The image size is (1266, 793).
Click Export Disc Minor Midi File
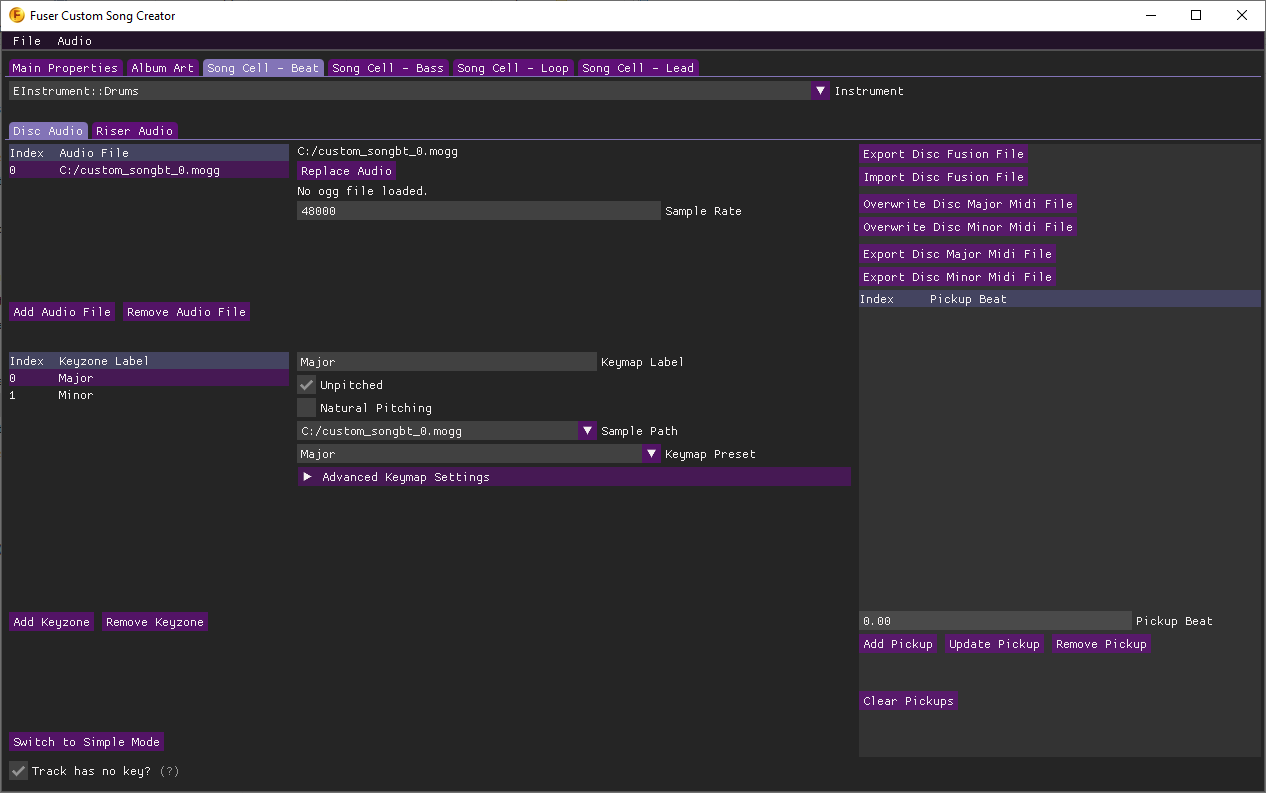[958, 277]
